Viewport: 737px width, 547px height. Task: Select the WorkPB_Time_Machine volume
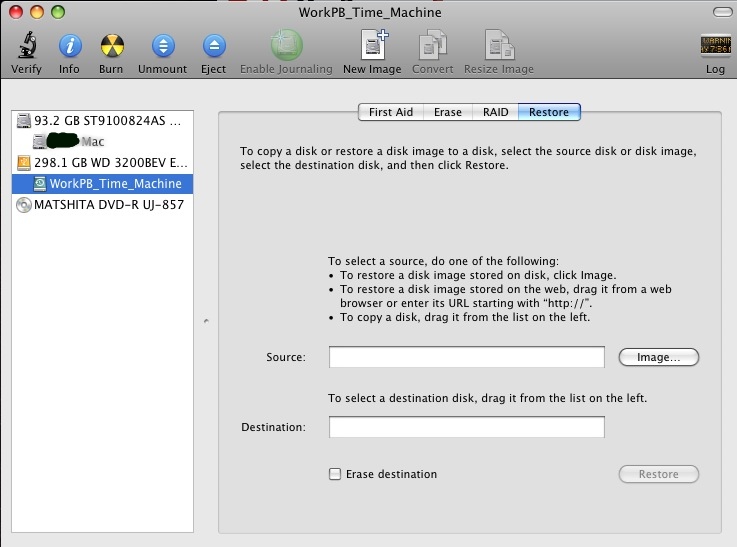(102, 183)
